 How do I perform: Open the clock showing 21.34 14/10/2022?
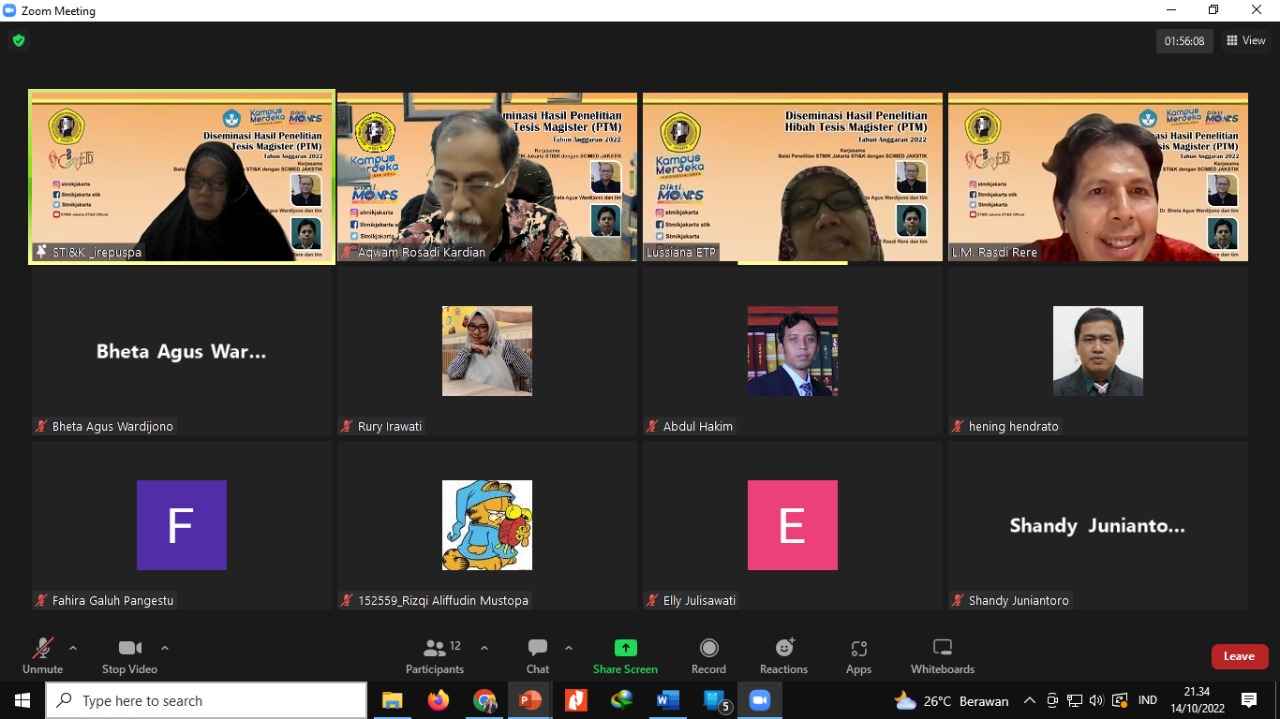click(1197, 701)
